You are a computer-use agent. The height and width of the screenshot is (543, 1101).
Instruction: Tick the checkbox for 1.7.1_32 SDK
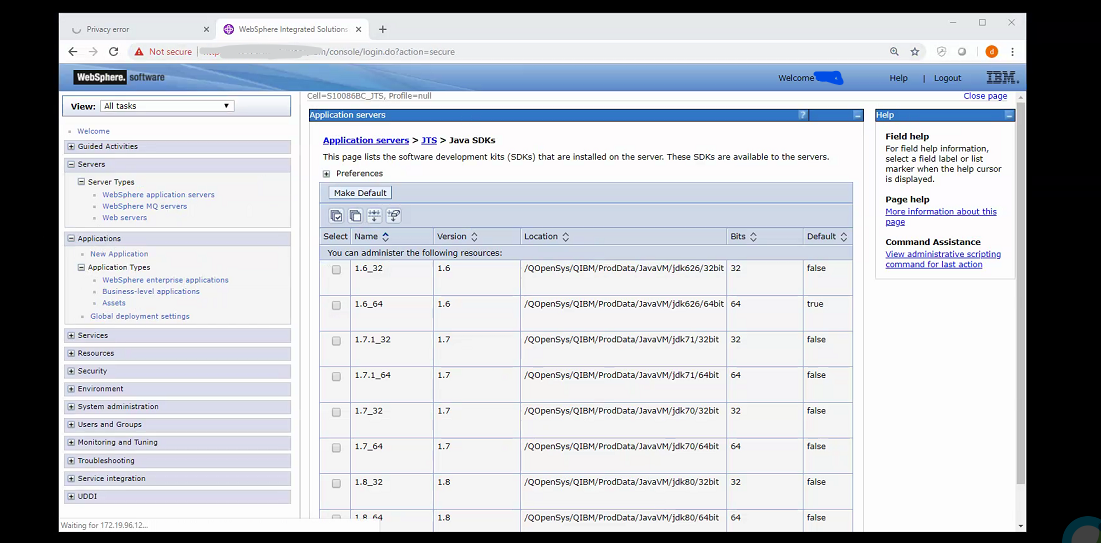336,341
